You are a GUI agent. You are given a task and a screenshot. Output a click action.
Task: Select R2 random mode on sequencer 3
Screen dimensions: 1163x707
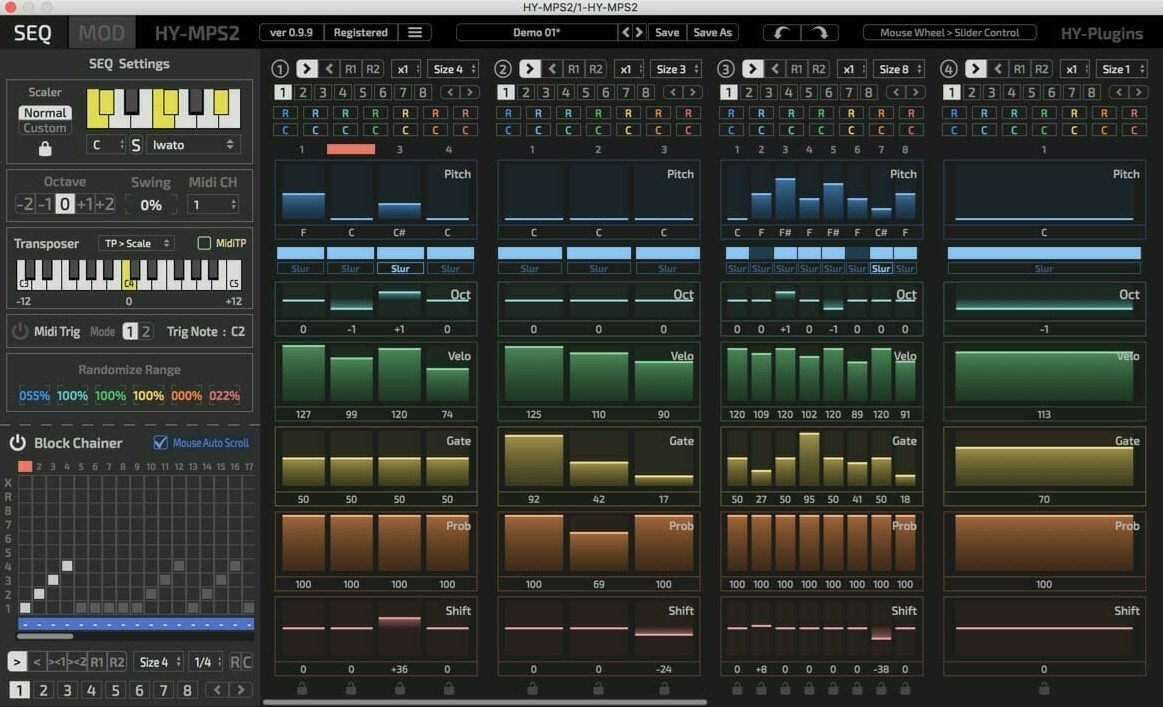point(819,69)
